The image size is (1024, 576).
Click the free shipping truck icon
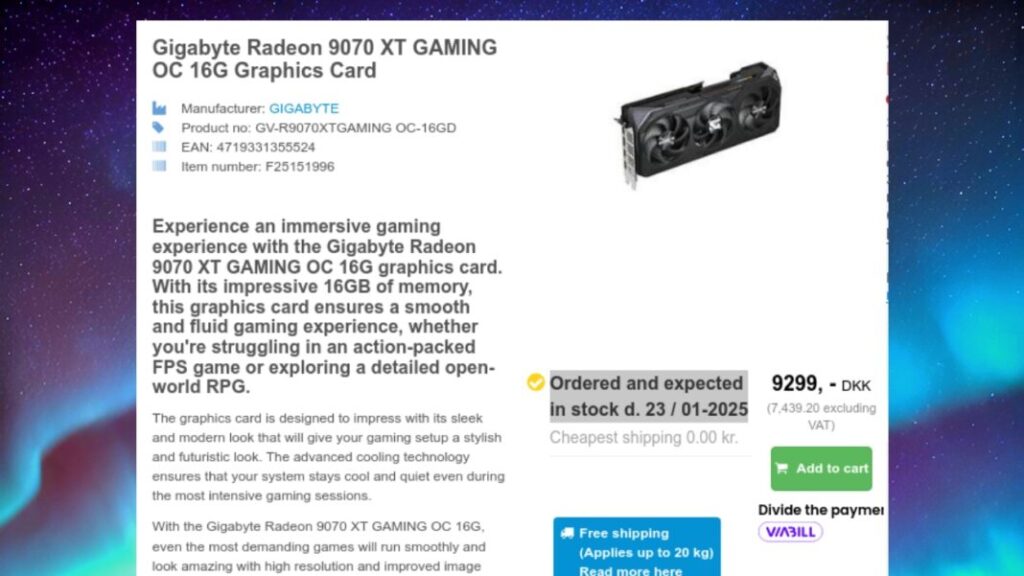tap(567, 533)
